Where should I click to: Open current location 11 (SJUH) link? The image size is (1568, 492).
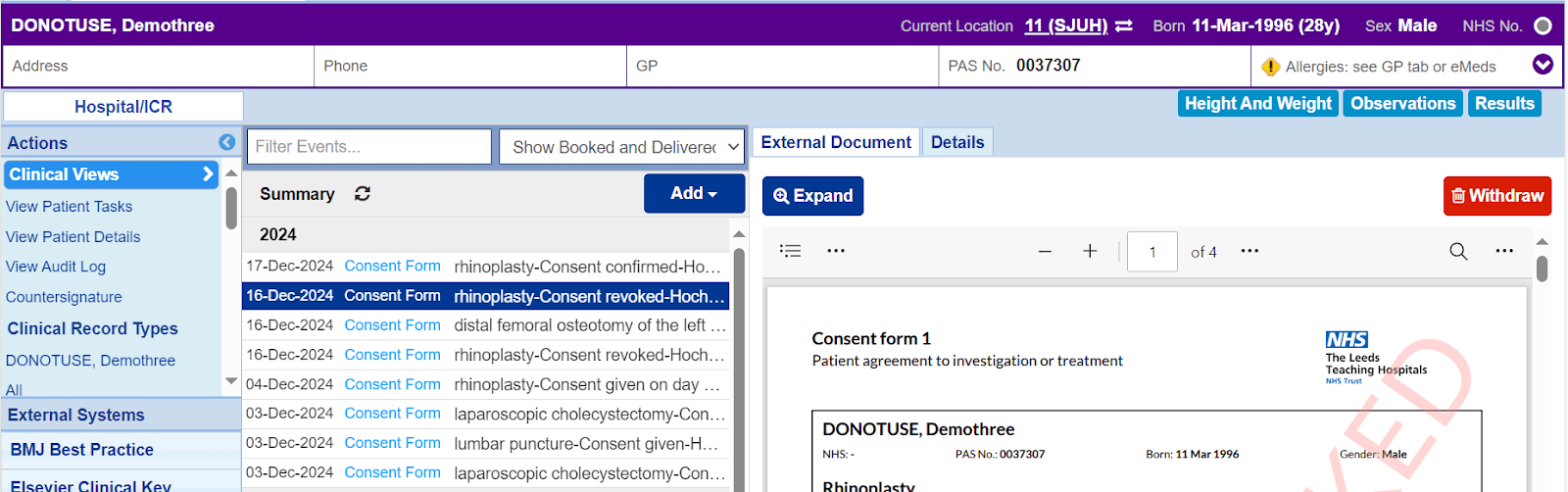tap(1066, 25)
